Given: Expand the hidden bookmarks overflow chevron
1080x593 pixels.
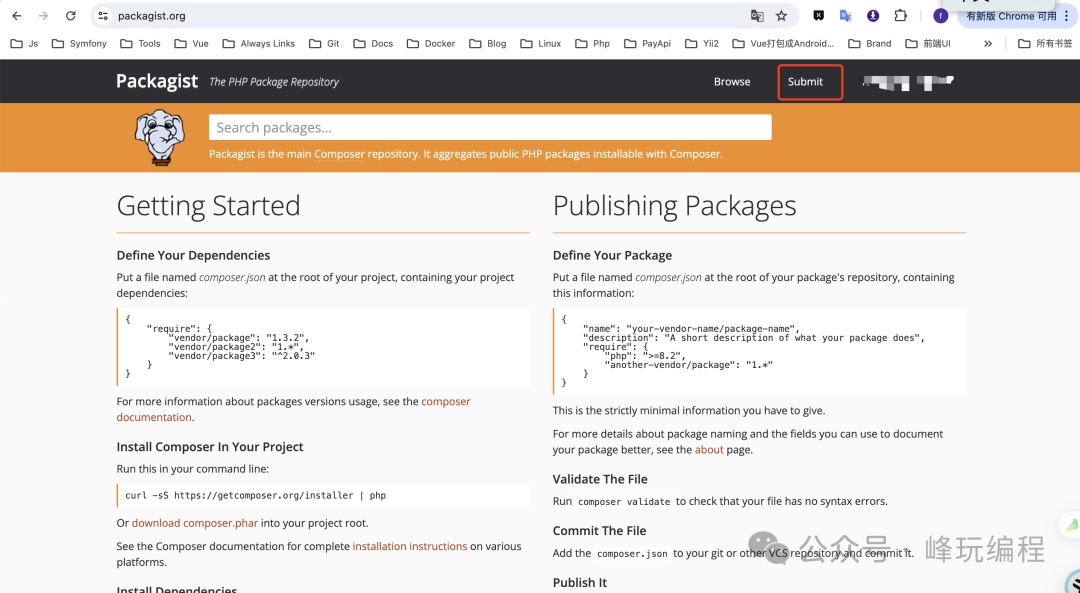Looking at the screenshot, I should [988, 44].
